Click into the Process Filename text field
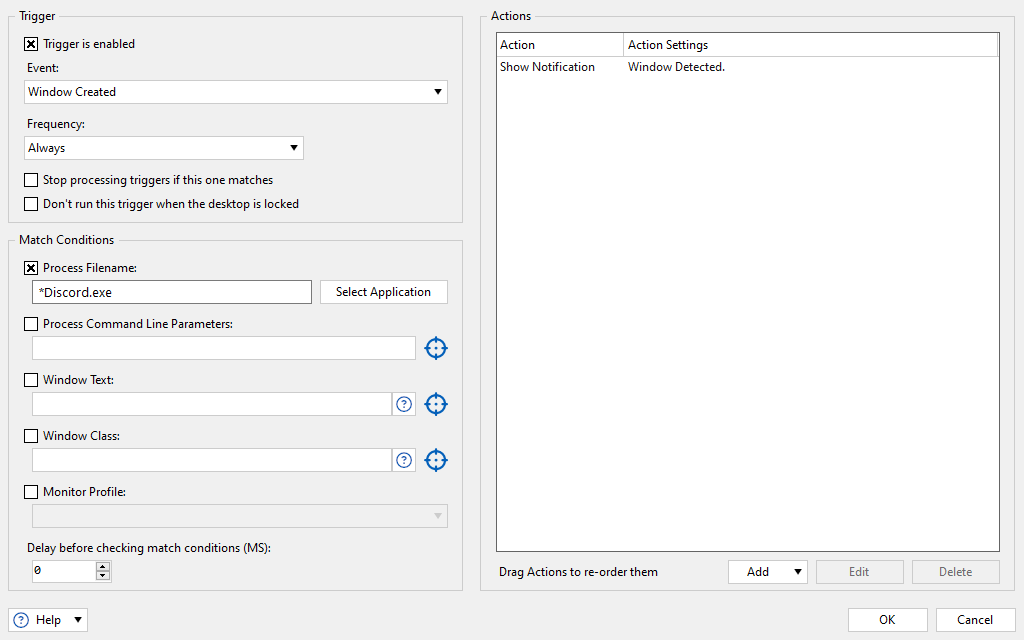The width and height of the screenshot is (1024, 640). click(x=172, y=292)
